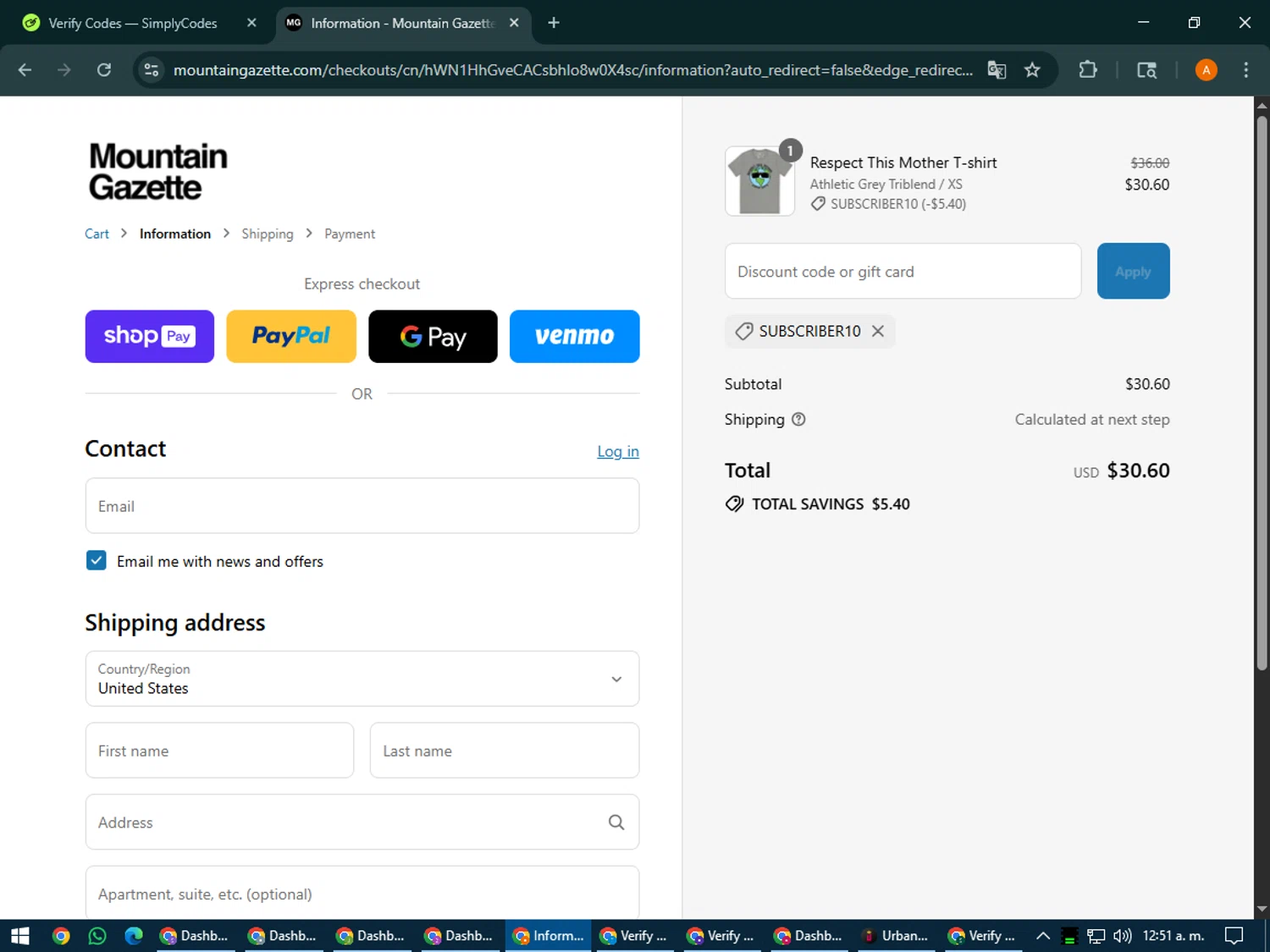Click the Last name field
1270x952 pixels.
505,751
